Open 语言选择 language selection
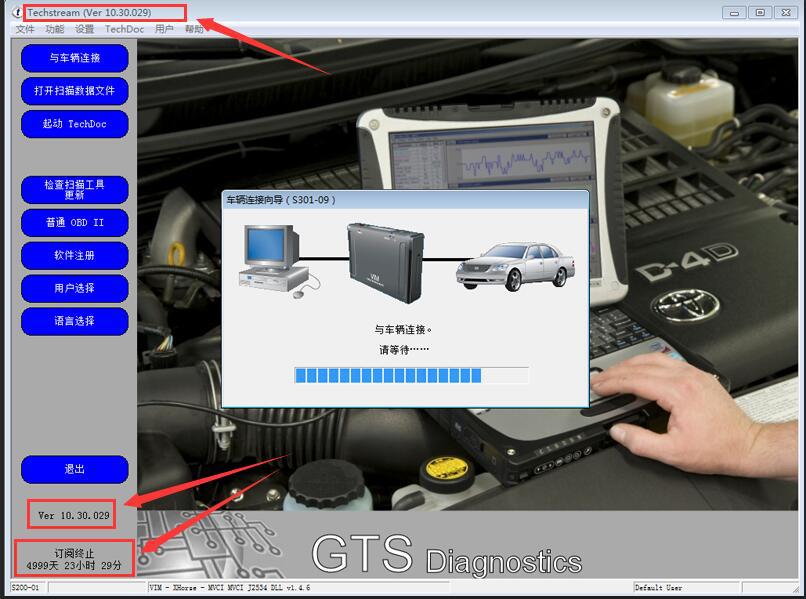 (x=75, y=321)
